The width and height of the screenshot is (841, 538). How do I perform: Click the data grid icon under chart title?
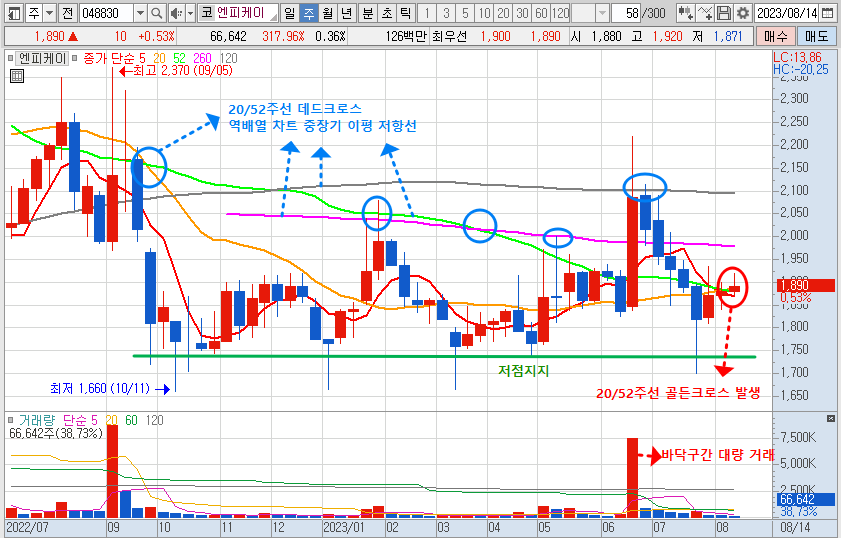(17, 76)
